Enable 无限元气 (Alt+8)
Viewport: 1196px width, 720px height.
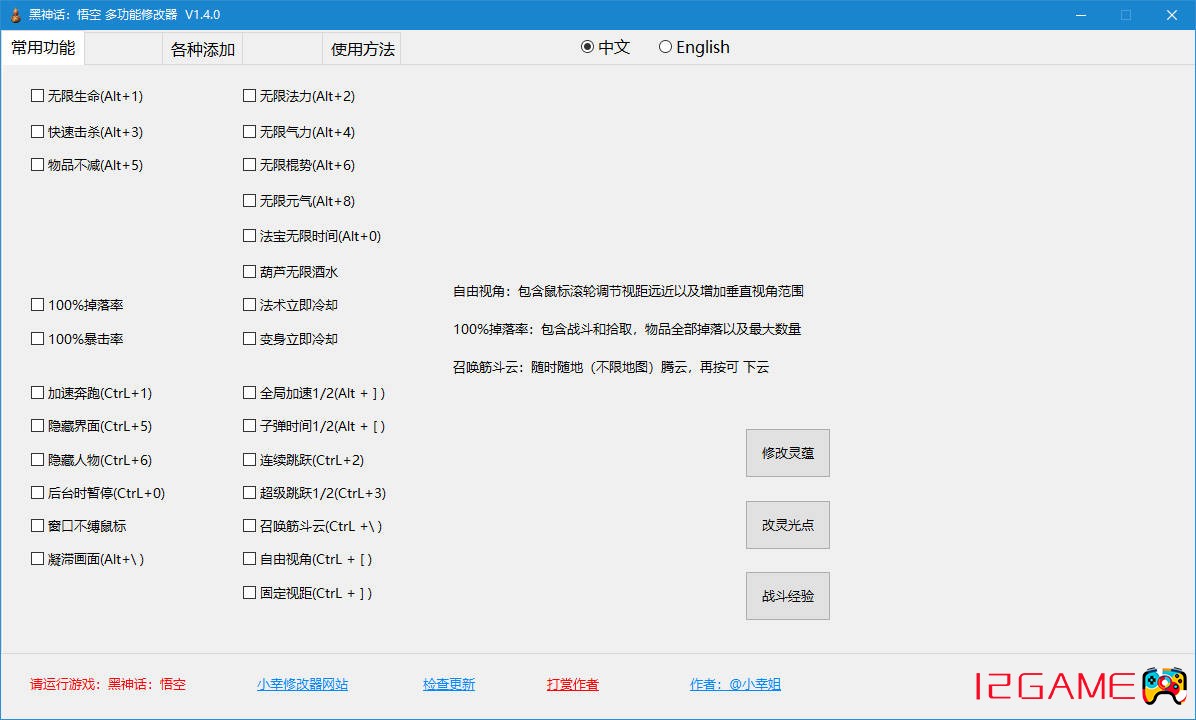click(249, 200)
